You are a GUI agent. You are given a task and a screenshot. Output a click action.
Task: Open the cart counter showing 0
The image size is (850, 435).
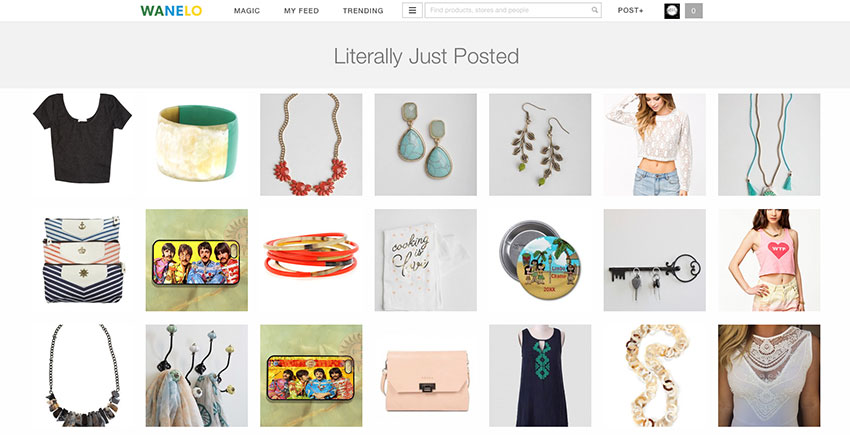point(693,11)
